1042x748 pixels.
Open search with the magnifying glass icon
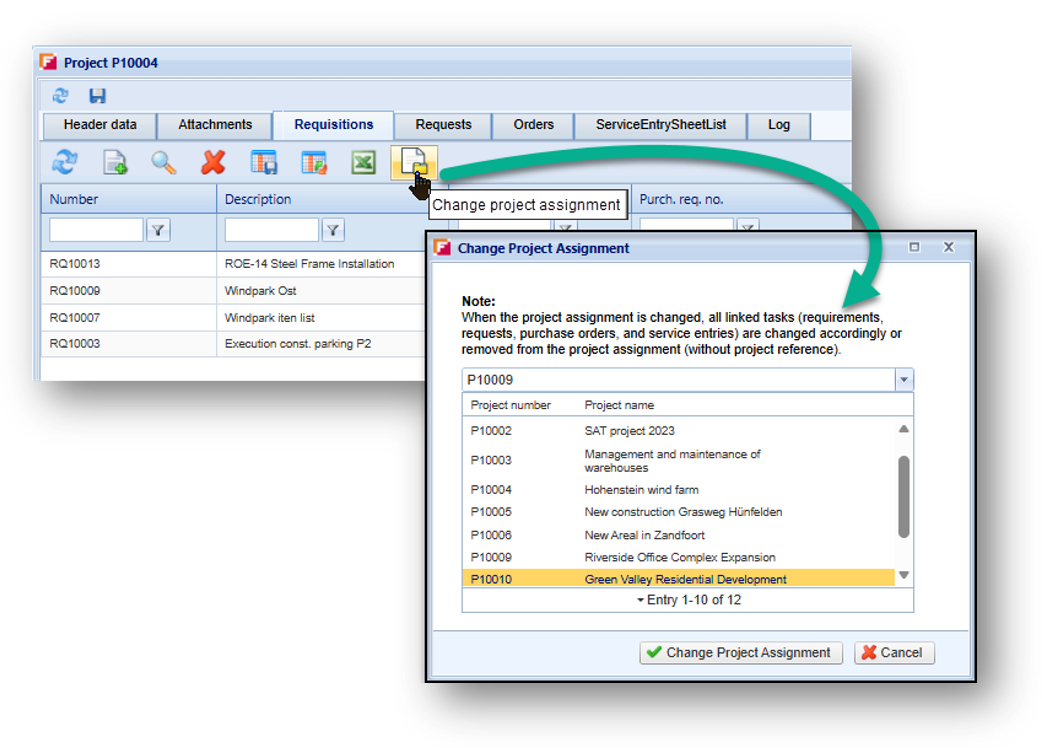click(x=163, y=162)
